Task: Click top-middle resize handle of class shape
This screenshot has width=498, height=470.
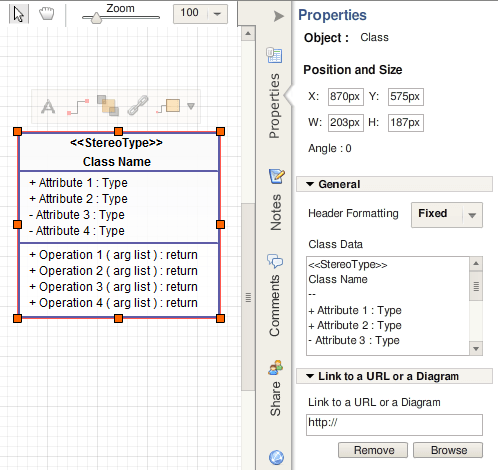Action: coord(118,131)
